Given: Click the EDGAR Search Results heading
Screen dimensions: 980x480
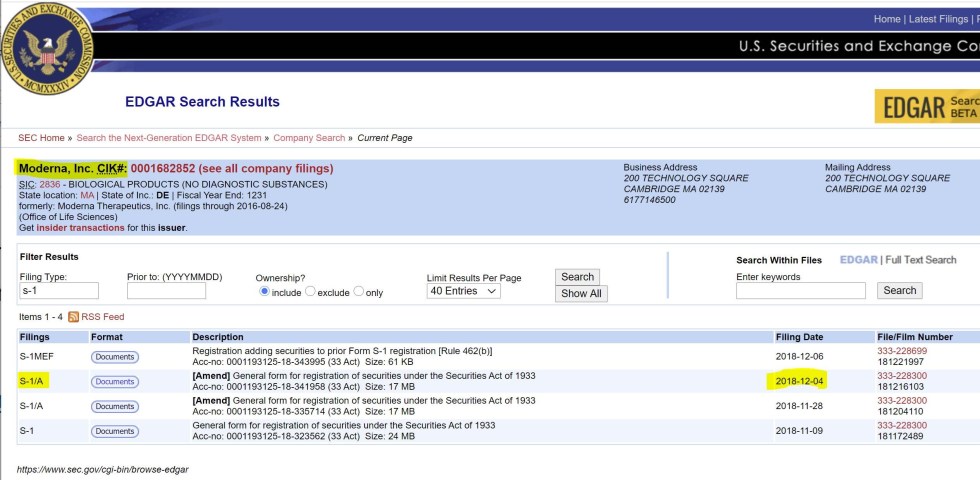Looking at the screenshot, I should click(x=202, y=102).
